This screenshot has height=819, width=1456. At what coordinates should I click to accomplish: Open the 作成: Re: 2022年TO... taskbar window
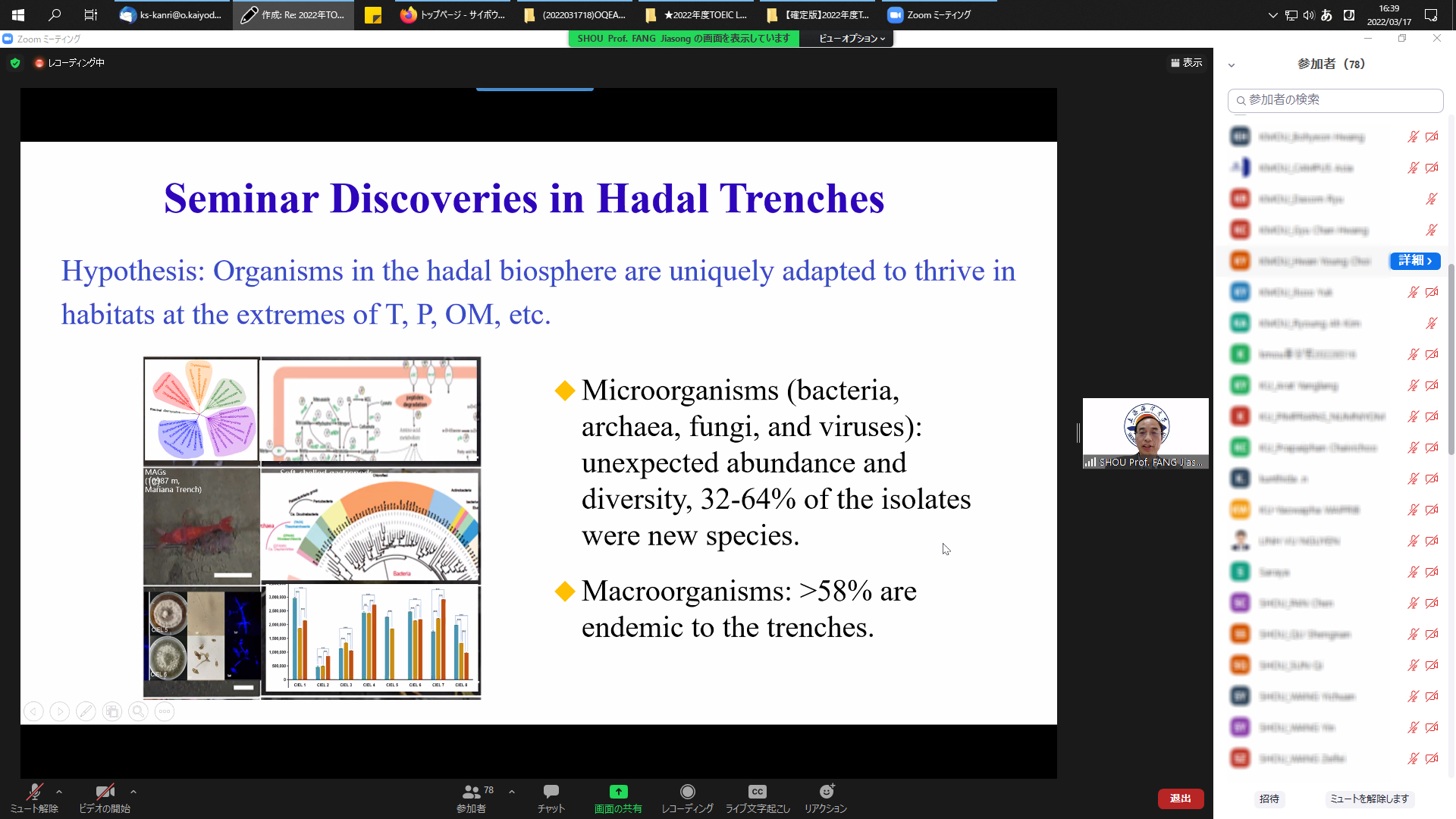pos(293,15)
